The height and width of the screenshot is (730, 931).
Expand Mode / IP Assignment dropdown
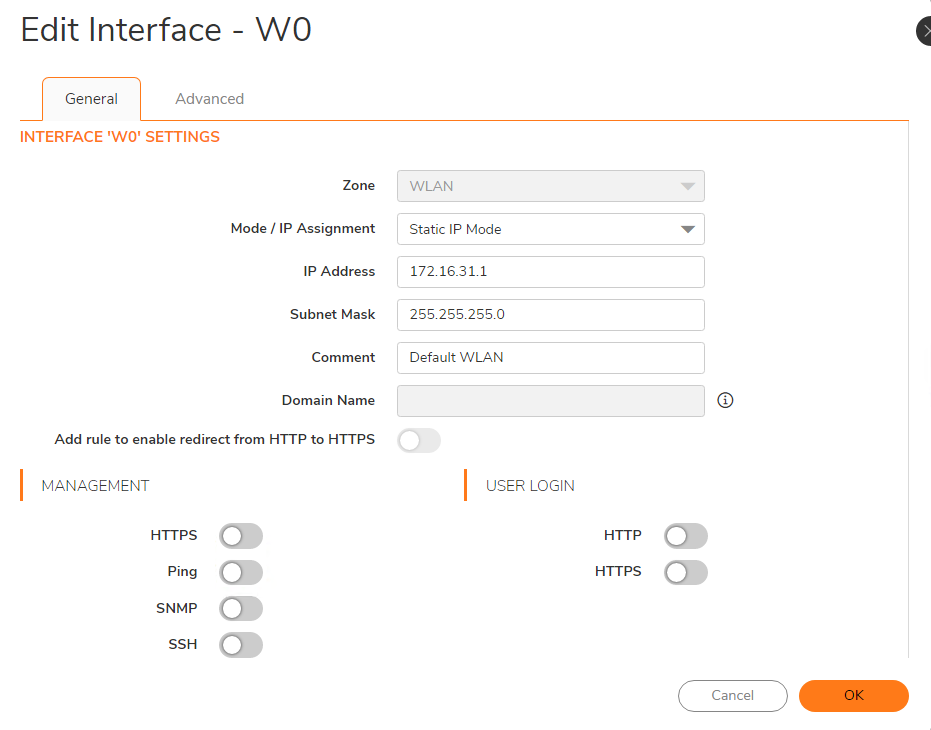[x=551, y=229]
